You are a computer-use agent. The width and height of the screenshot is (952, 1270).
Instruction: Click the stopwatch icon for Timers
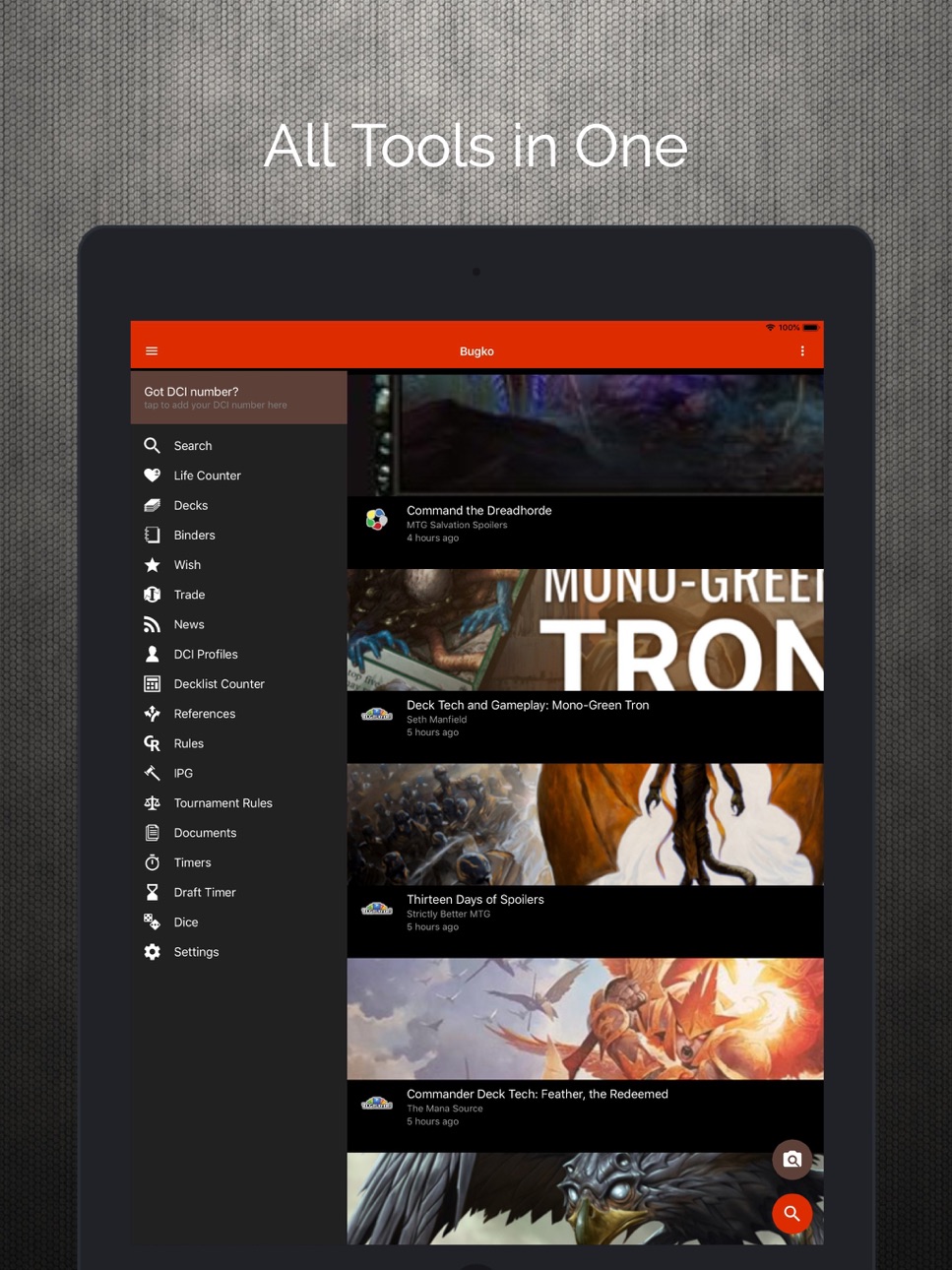click(152, 862)
